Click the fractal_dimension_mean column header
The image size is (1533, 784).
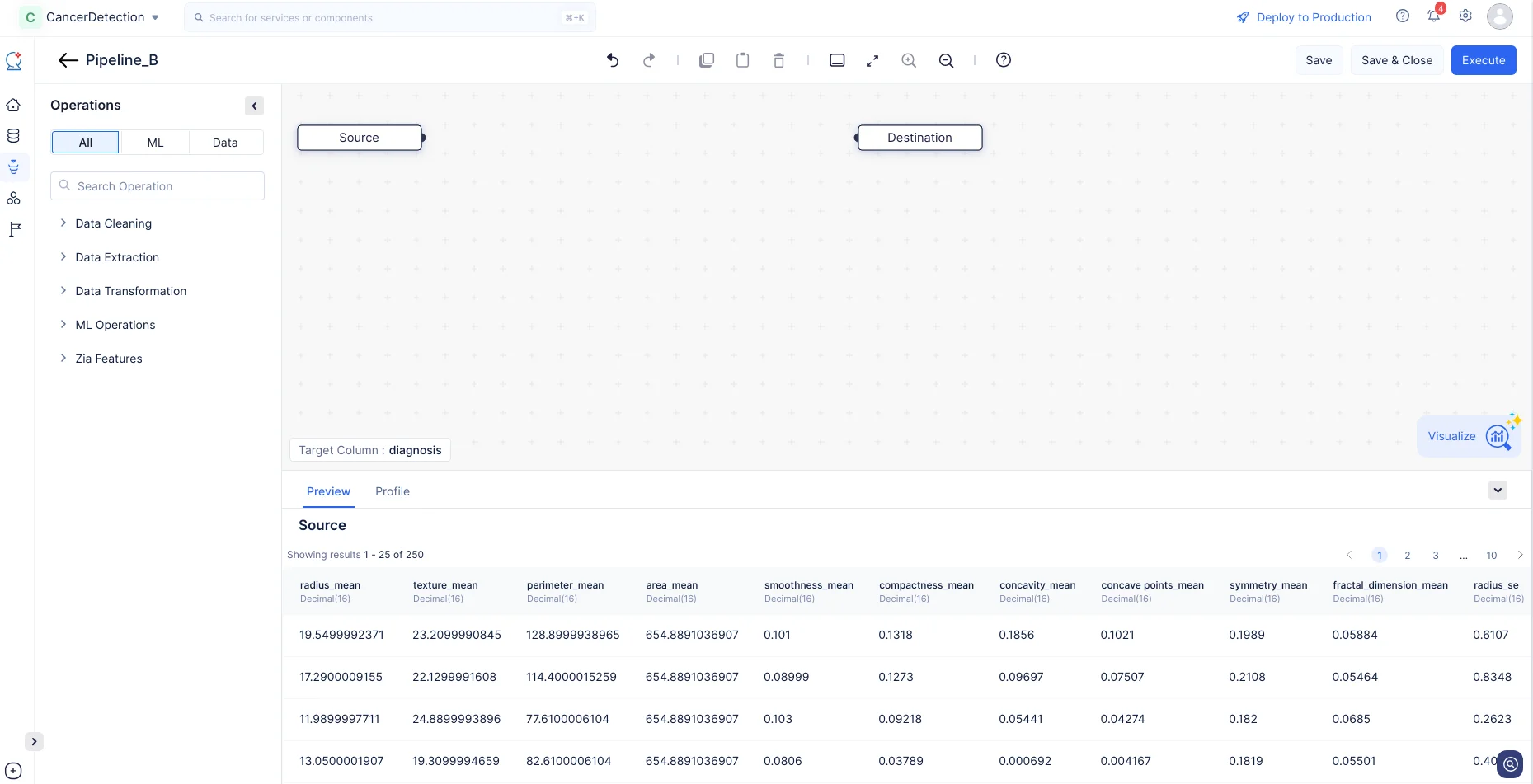[x=1390, y=585]
